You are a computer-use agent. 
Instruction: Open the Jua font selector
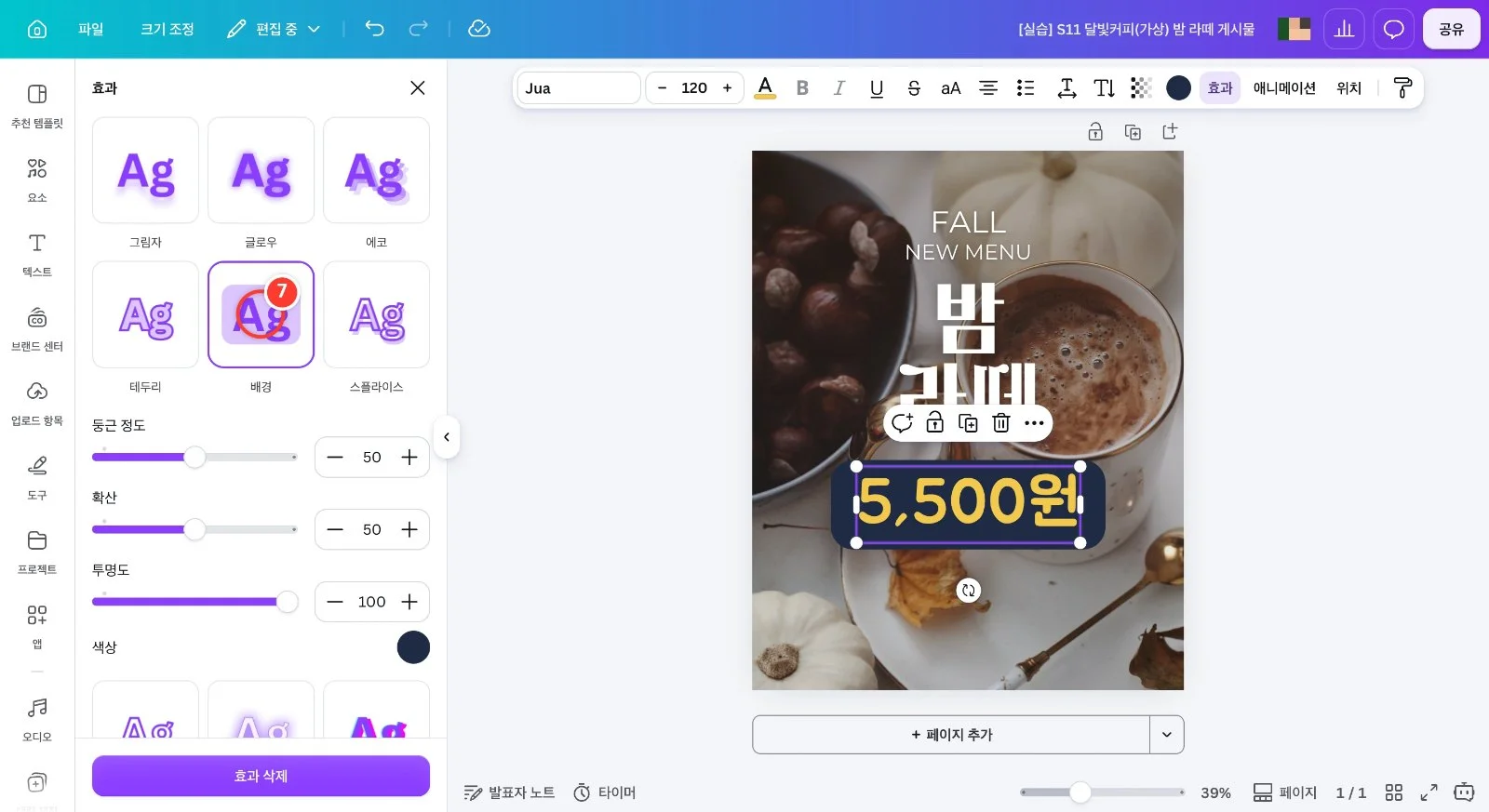coord(579,88)
